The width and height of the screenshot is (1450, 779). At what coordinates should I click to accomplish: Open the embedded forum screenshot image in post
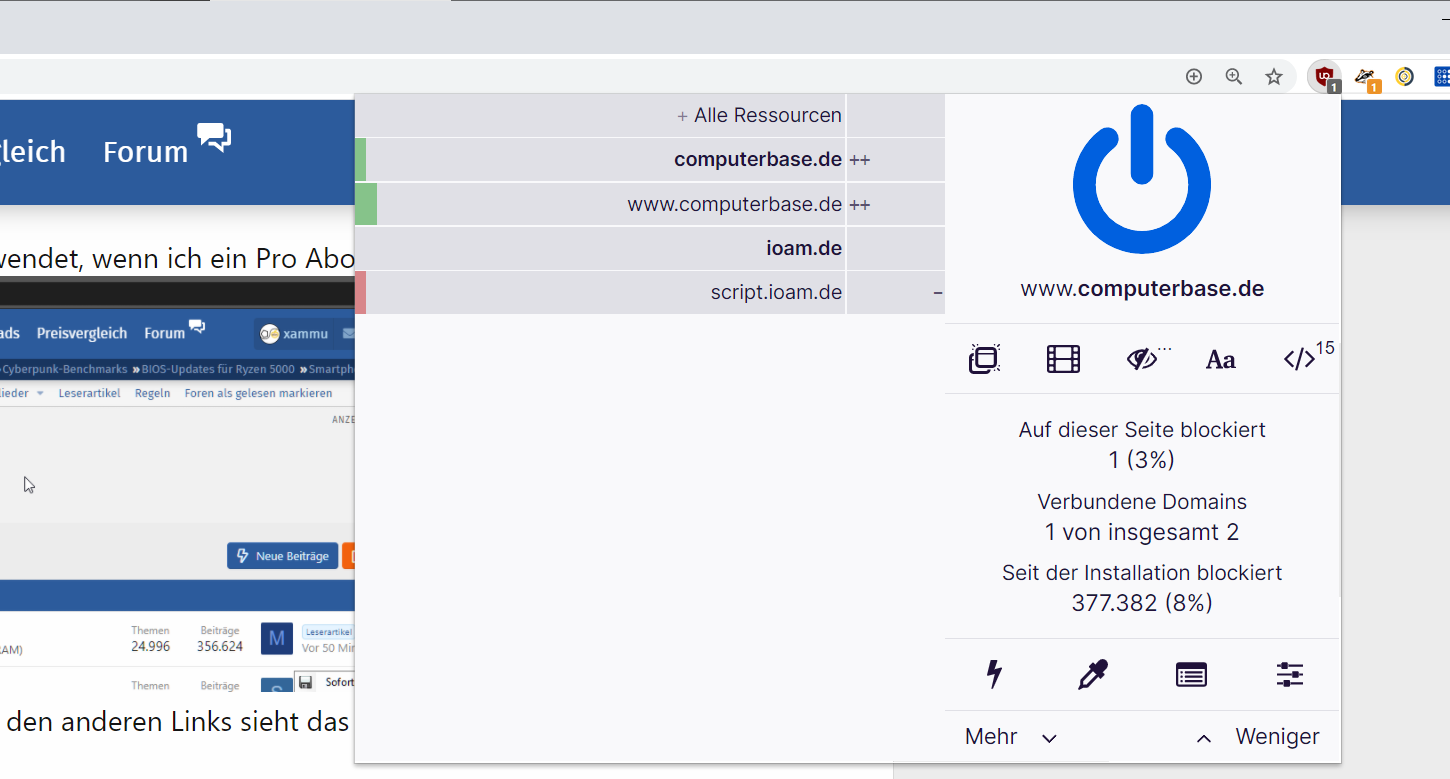(177, 484)
